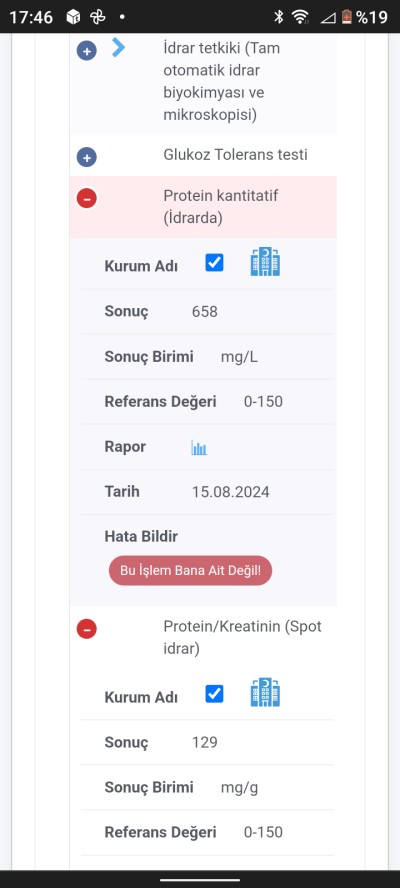Uncheck Kurum Adı checkbox for Protein kantitatif
Viewport: 400px width, 888px height.
tap(214, 263)
